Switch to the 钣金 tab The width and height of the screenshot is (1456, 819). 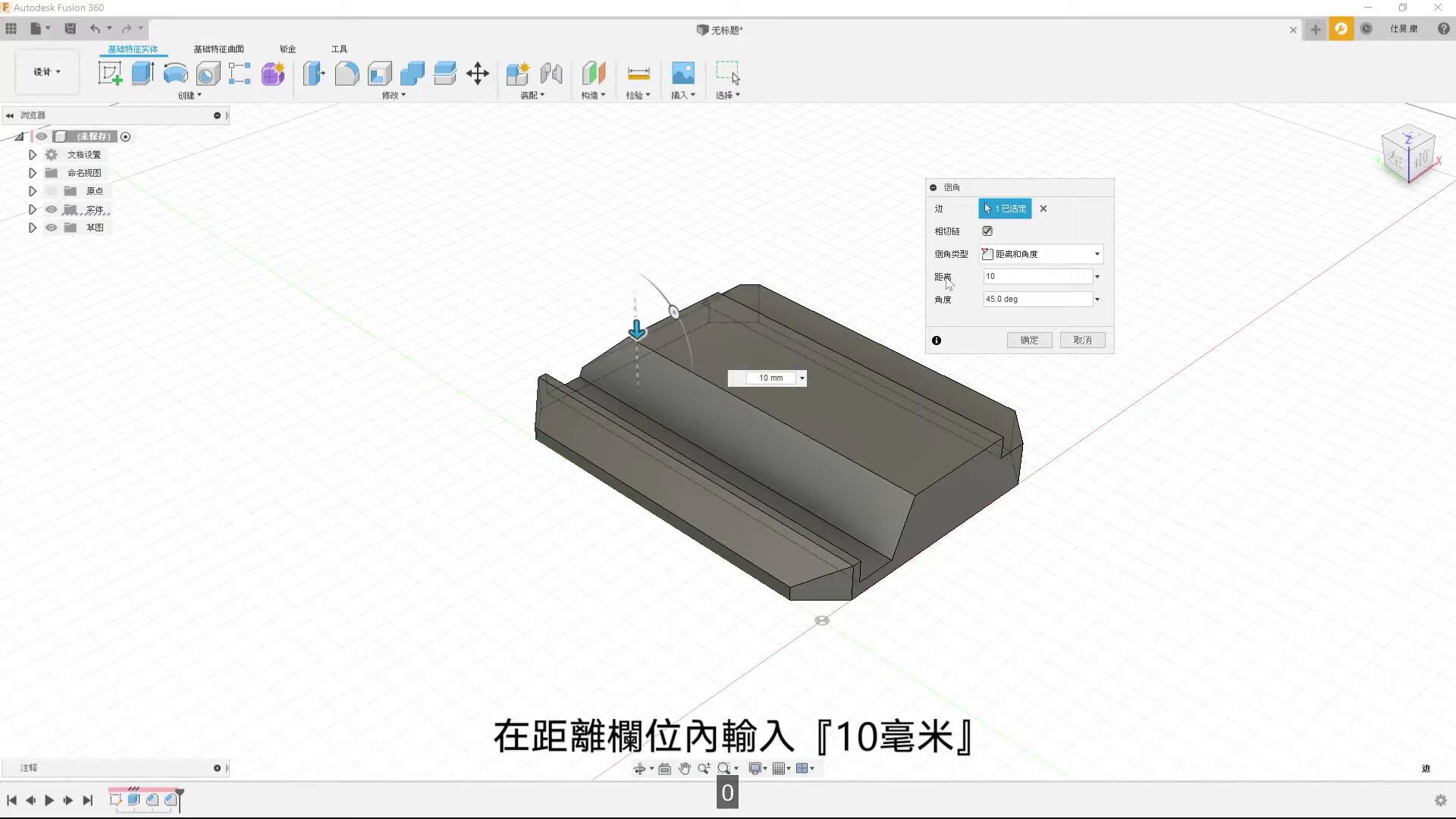287,49
